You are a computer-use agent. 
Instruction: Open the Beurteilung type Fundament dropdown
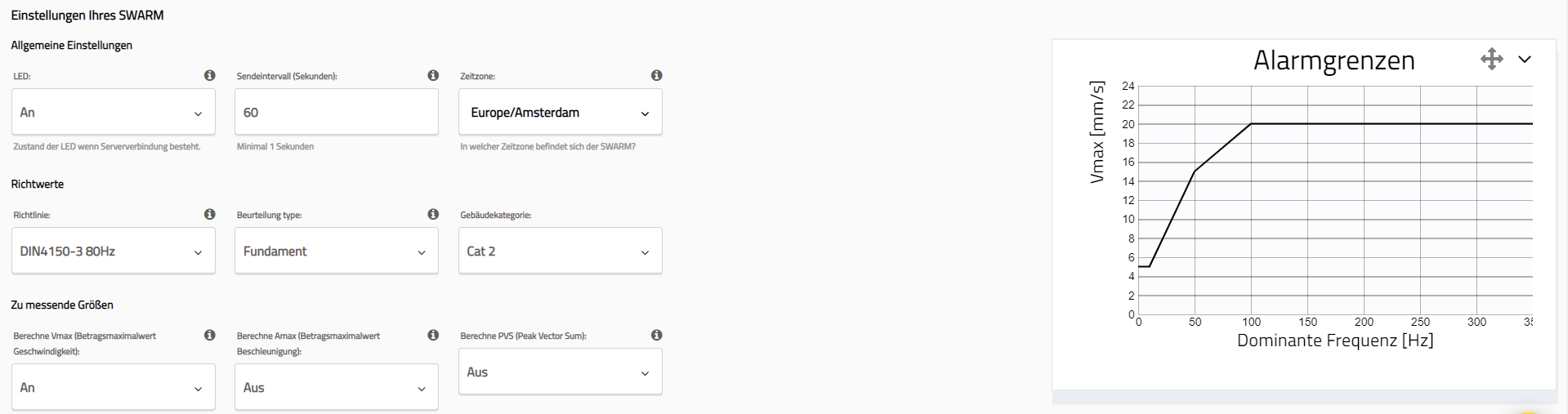coord(337,251)
